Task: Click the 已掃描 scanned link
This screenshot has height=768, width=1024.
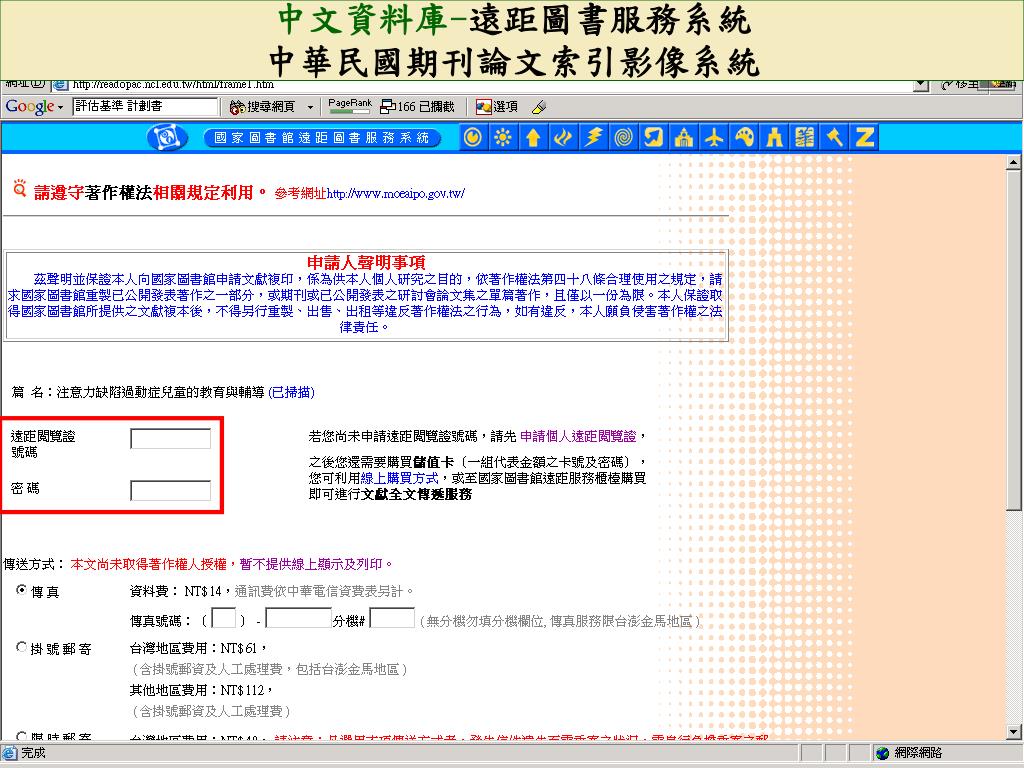Action: click(291, 392)
